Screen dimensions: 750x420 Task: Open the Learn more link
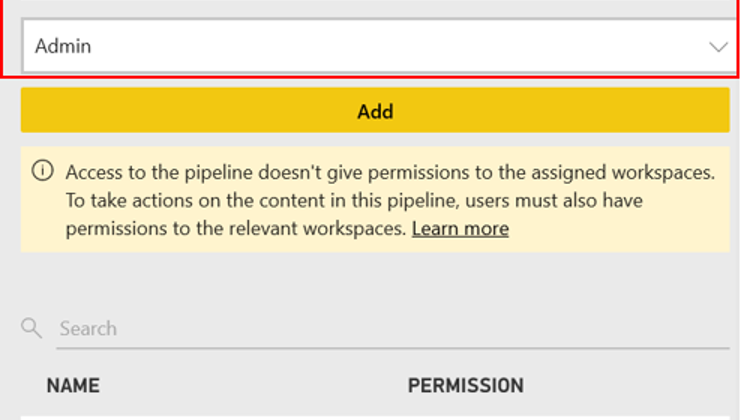click(460, 229)
